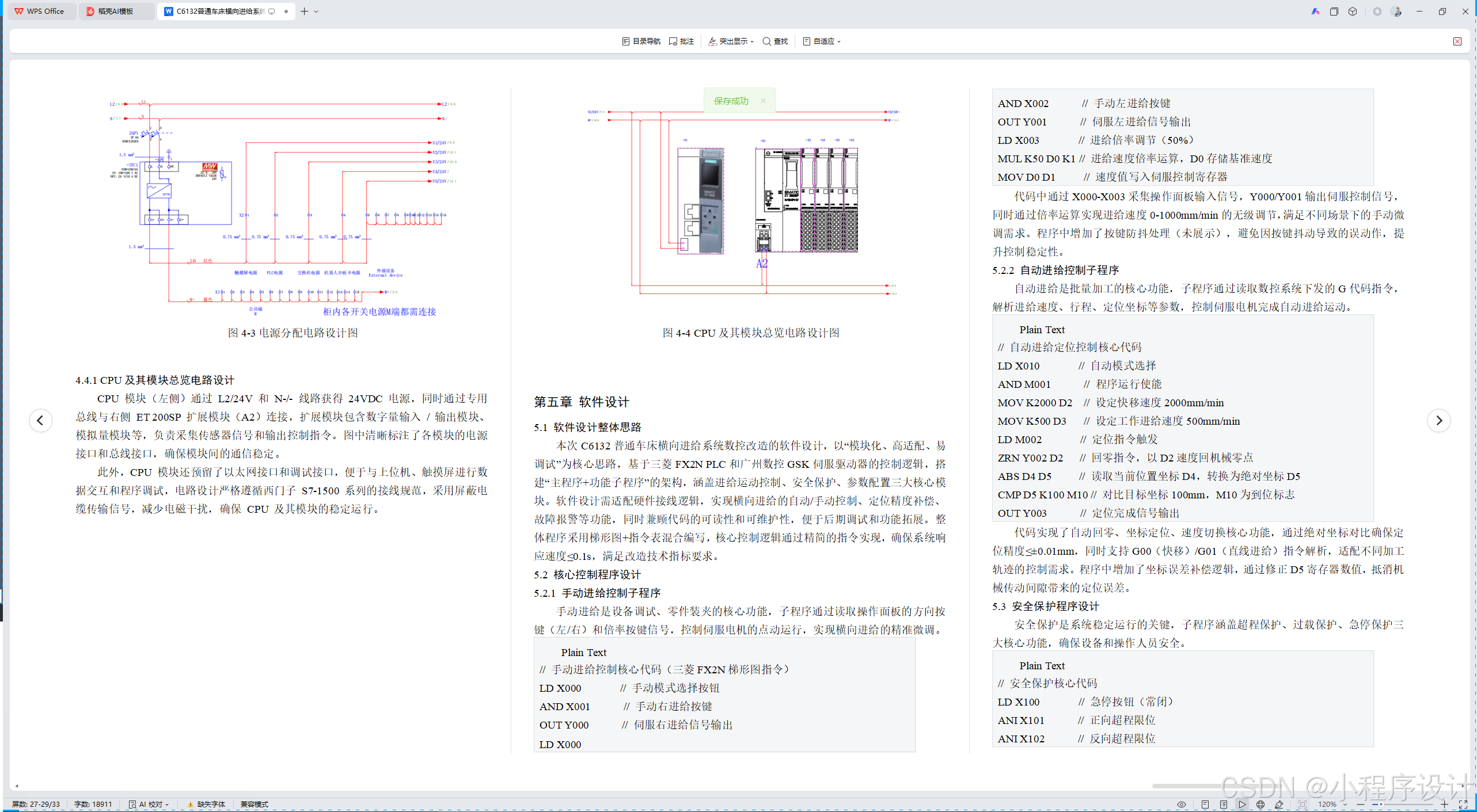Click the multi-window stack icon
Image resolution: width=1477 pixels, height=812 pixels.
(1334, 12)
